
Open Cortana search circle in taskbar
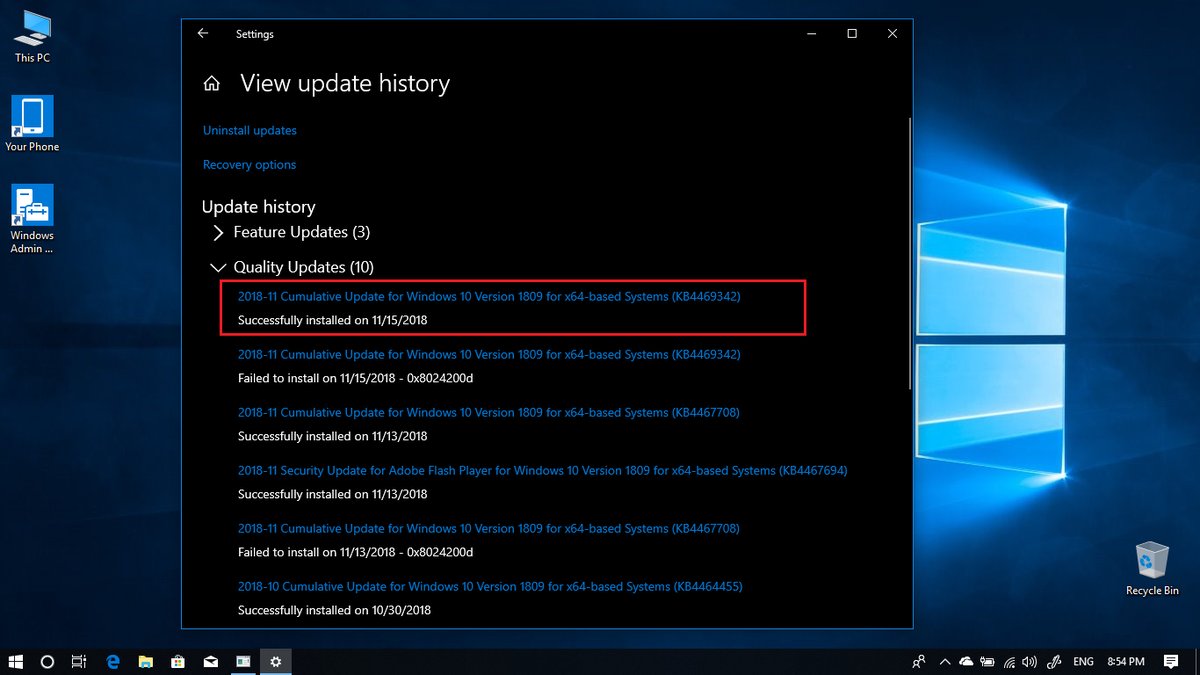coord(47,661)
